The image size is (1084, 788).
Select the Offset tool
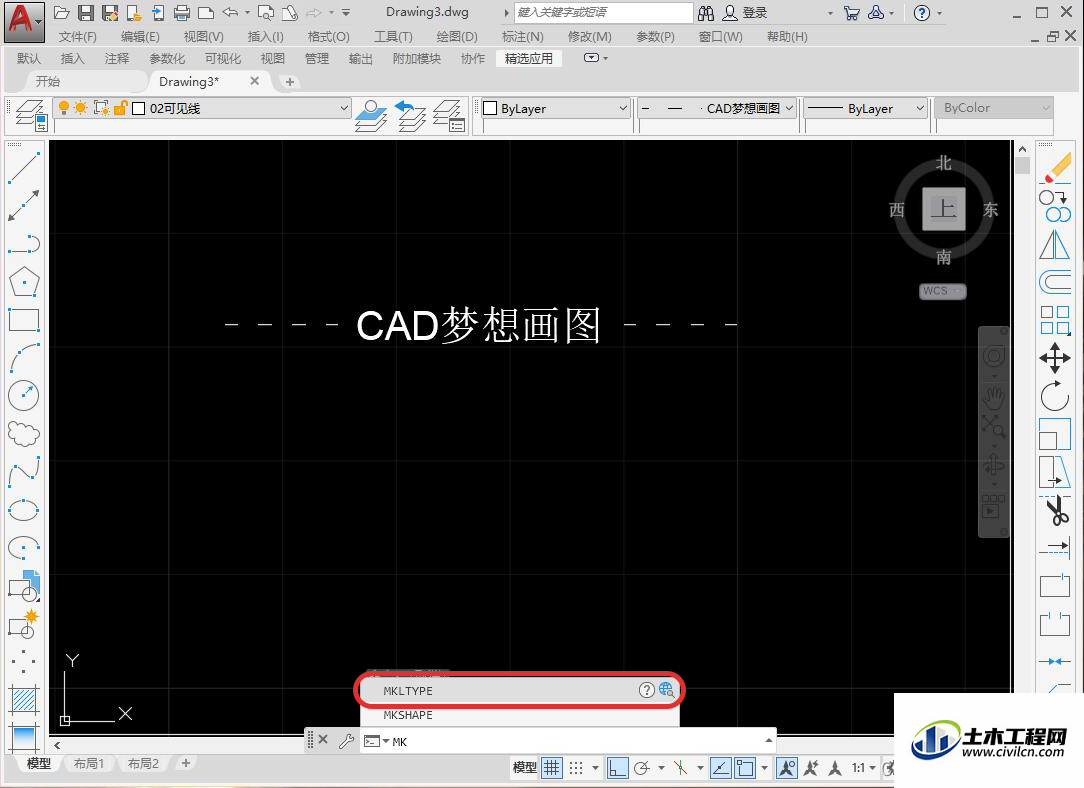tap(1056, 282)
